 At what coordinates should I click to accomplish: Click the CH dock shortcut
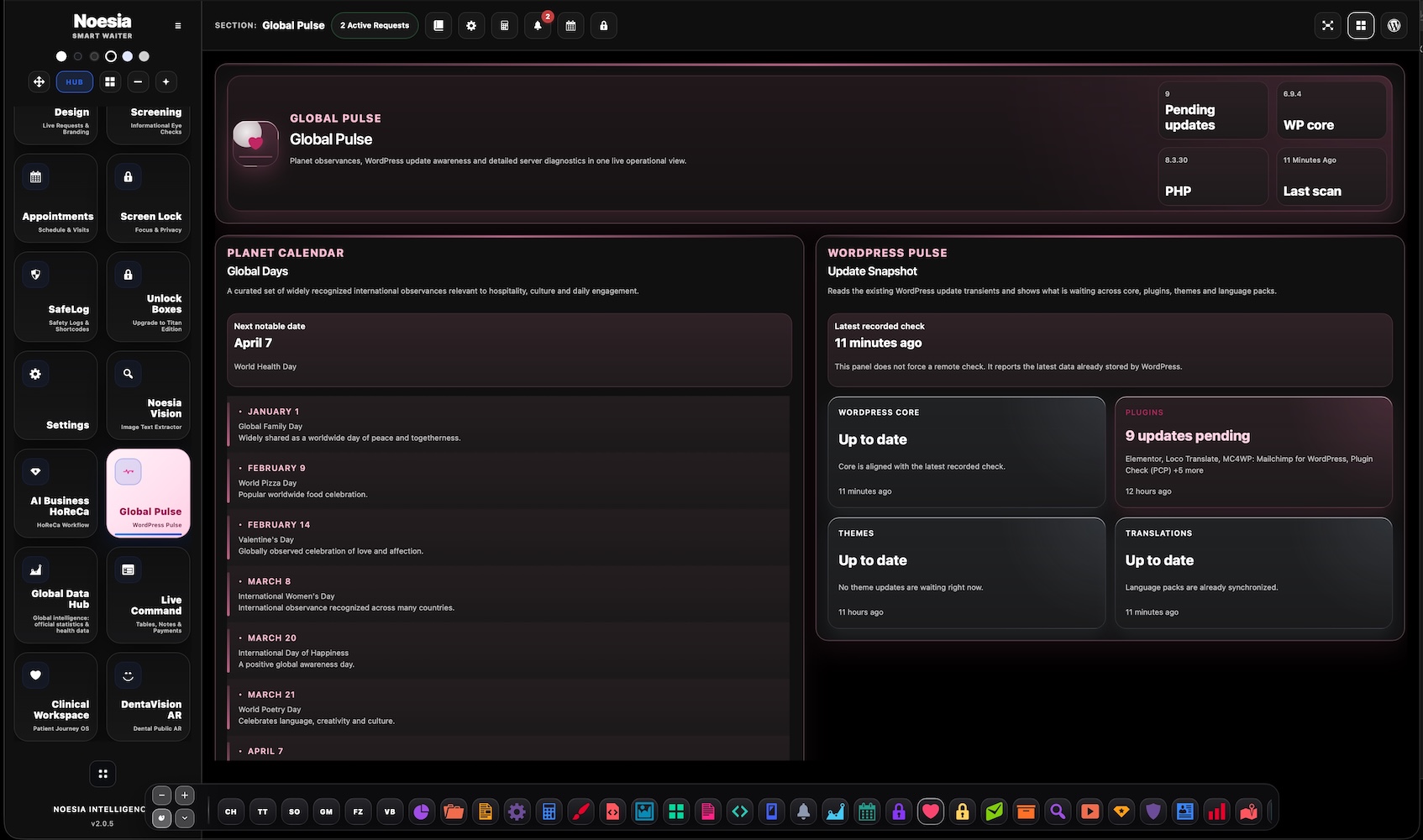point(231,811)
